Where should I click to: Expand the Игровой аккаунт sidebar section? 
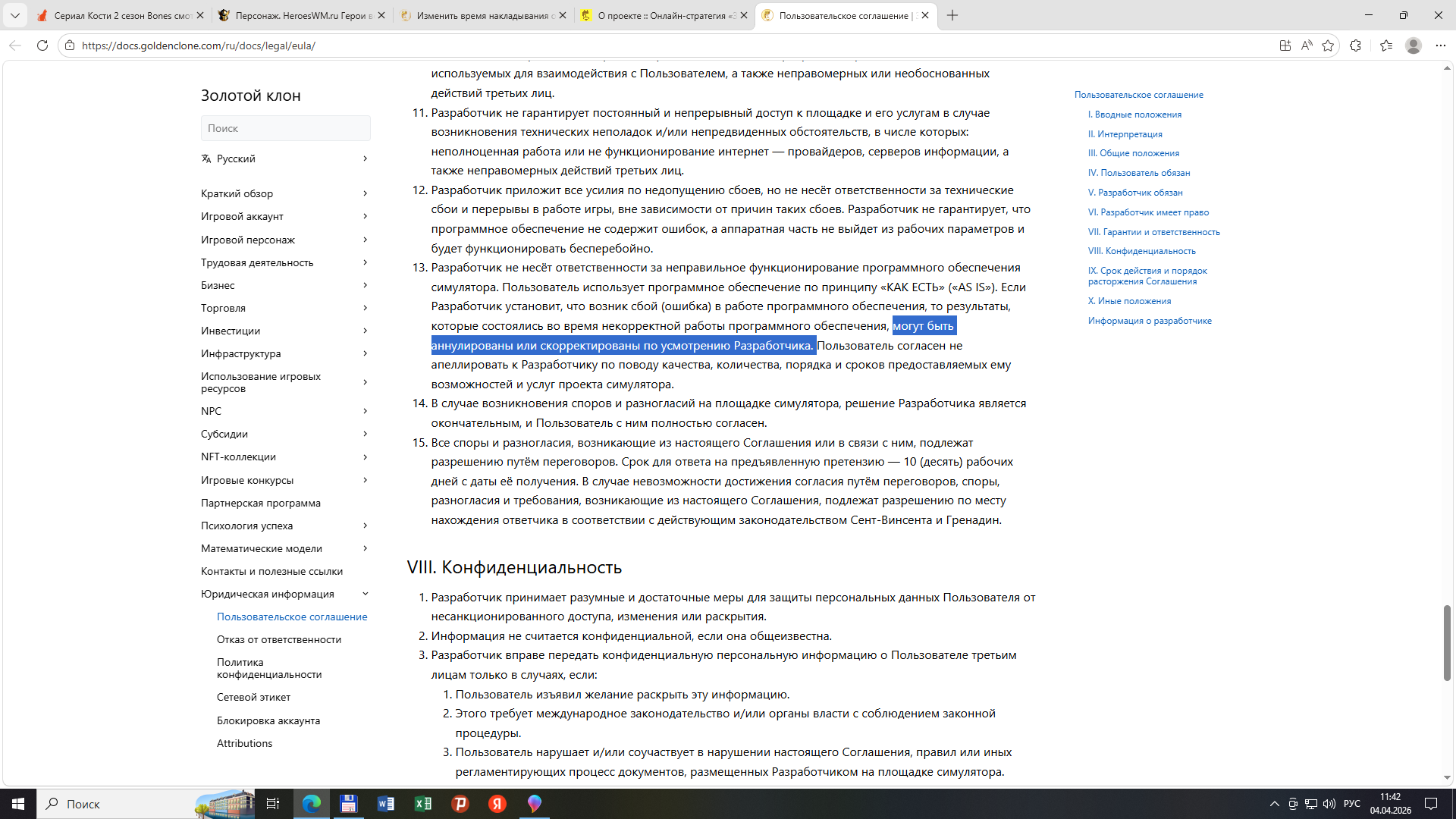tap(365, 216)
